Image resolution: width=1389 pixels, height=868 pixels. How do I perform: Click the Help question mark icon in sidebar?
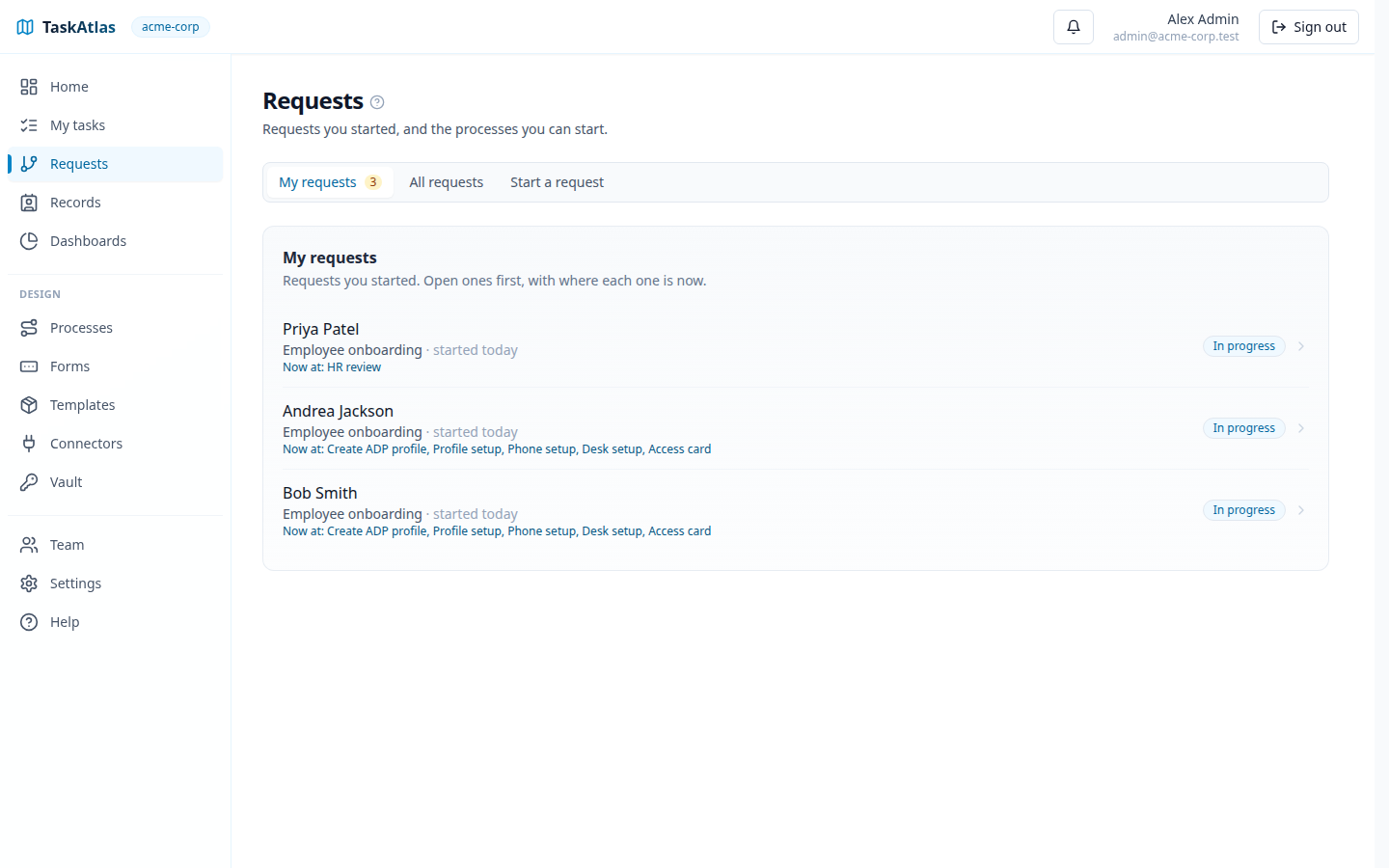tap(29, 622)
